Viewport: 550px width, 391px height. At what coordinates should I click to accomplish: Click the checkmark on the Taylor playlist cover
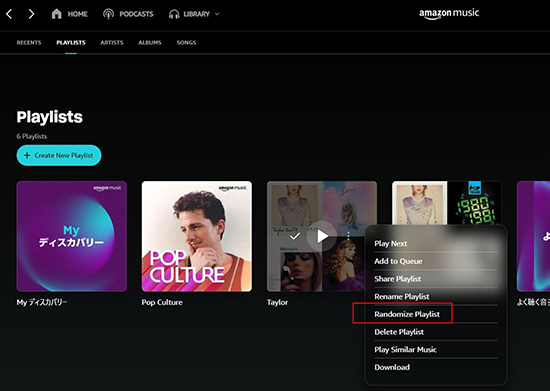tap(295, 236)
